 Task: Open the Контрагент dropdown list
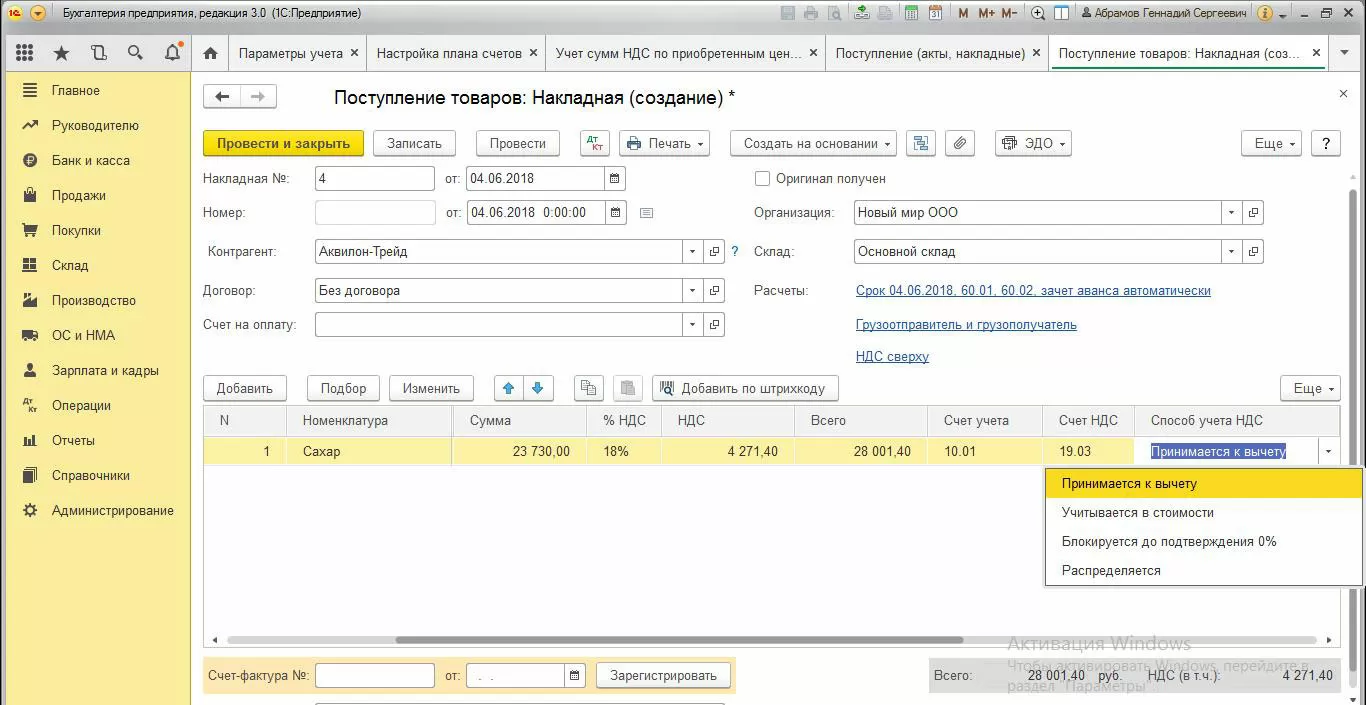click(692, 252)
